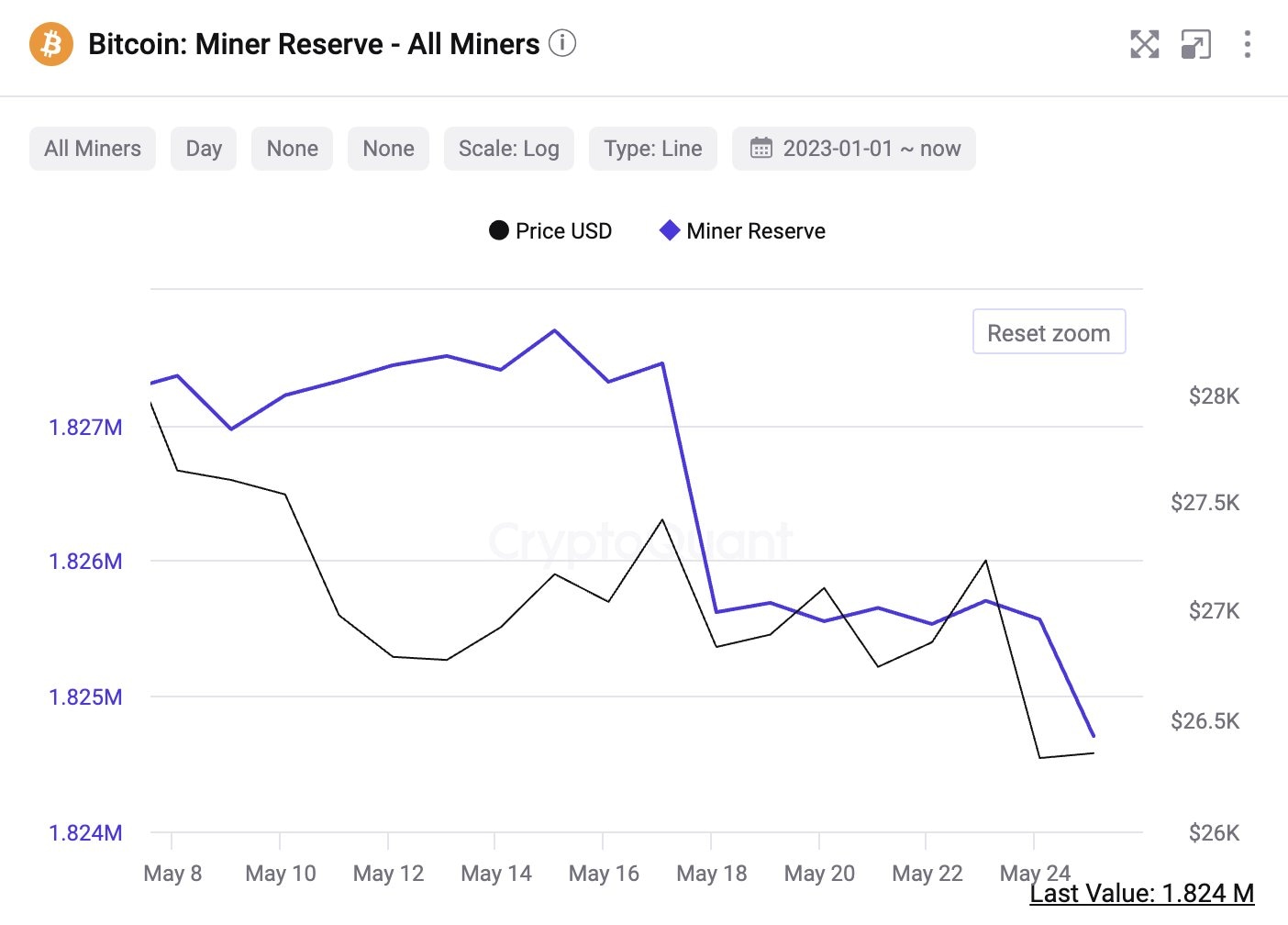Select the second None filter chip
The height and width of the screenshot is (925, 1288).
click(388, 148)
